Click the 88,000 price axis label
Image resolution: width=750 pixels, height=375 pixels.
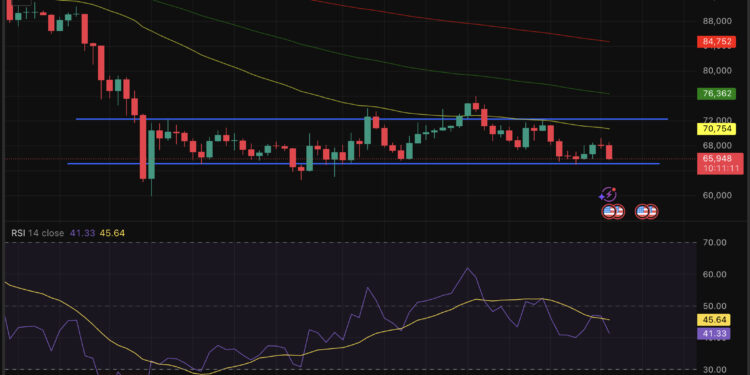(717, 21)
